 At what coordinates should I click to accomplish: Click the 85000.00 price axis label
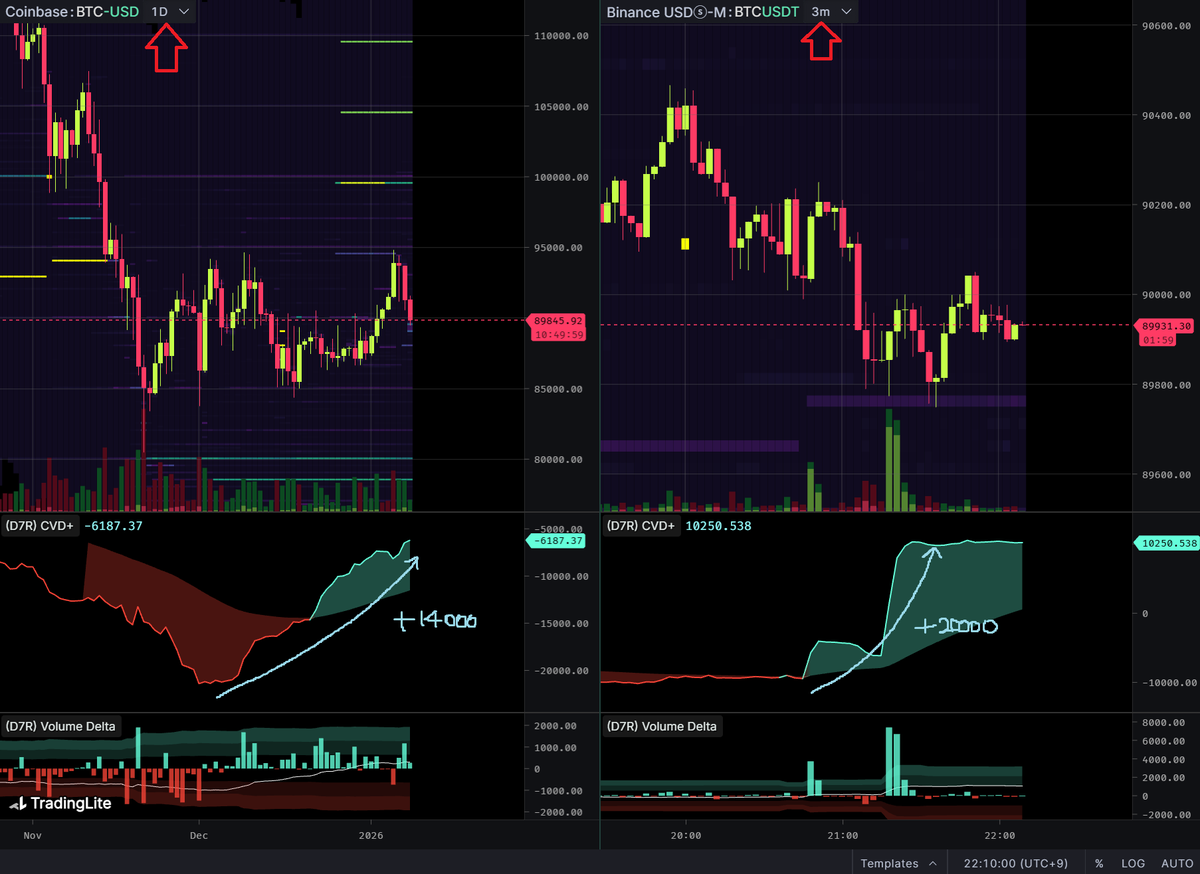pos(560,389)
